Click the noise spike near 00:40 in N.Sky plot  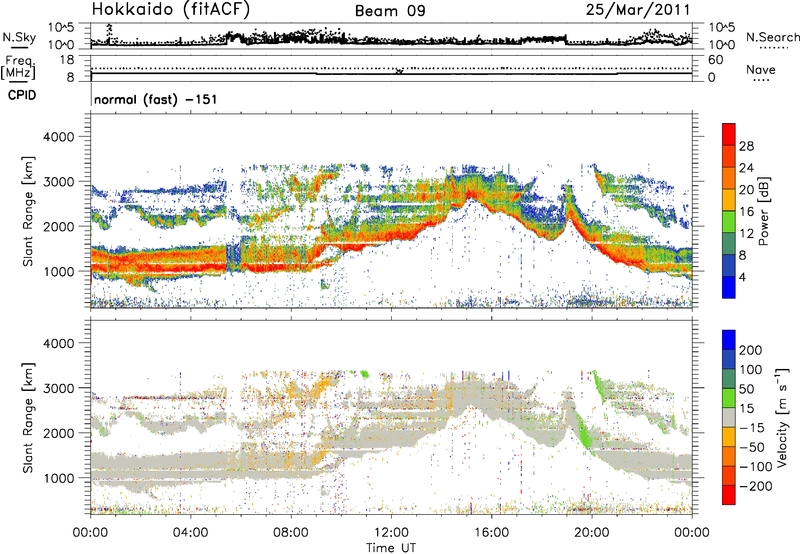(109, 32)
